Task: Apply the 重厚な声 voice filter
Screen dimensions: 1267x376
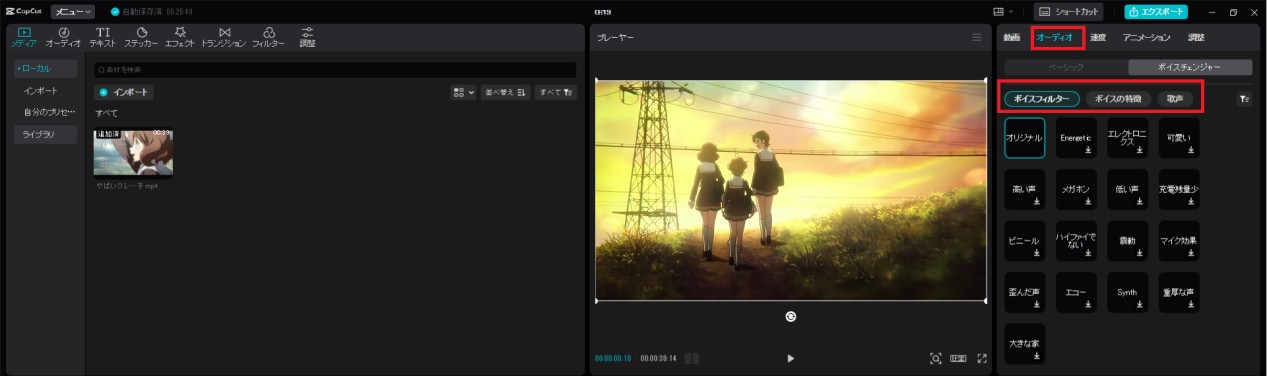Action: pyautogui.click(x=1178, y=293)
